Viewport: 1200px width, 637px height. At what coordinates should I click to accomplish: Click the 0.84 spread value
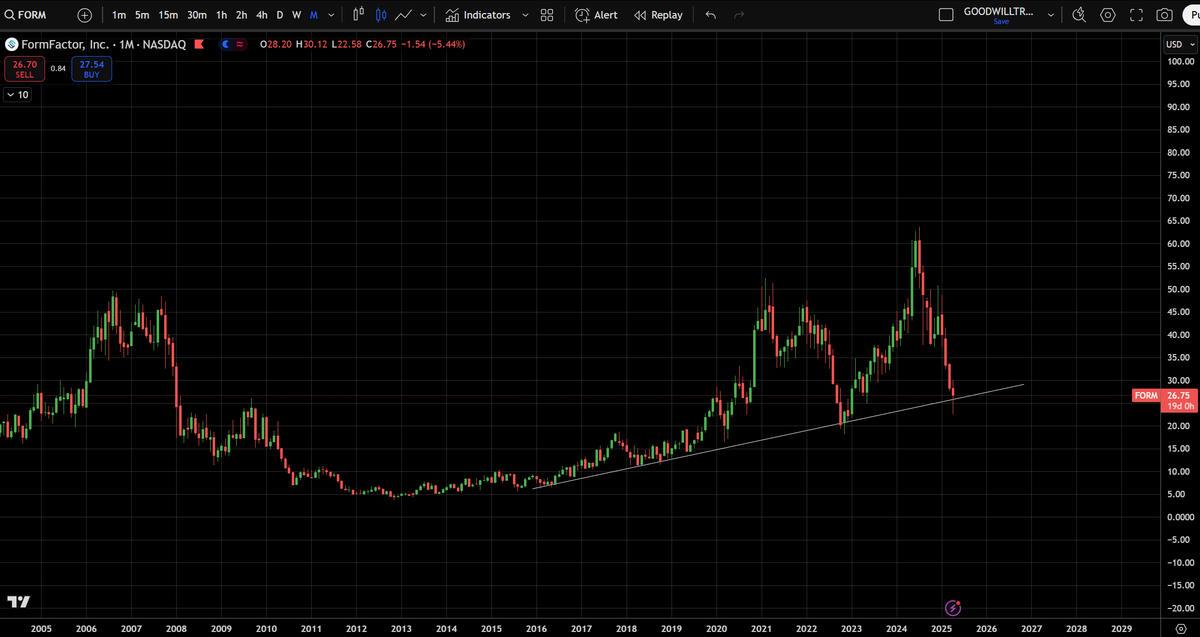coord(58,69)
